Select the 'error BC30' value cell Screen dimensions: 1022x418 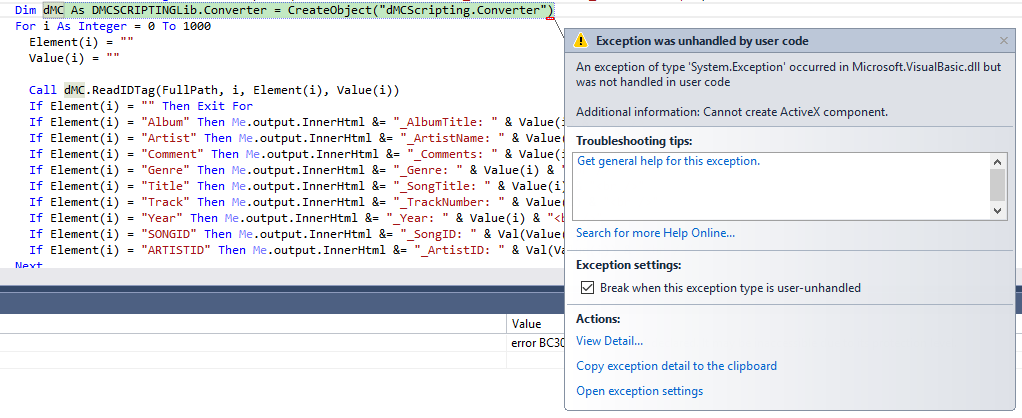537,344
